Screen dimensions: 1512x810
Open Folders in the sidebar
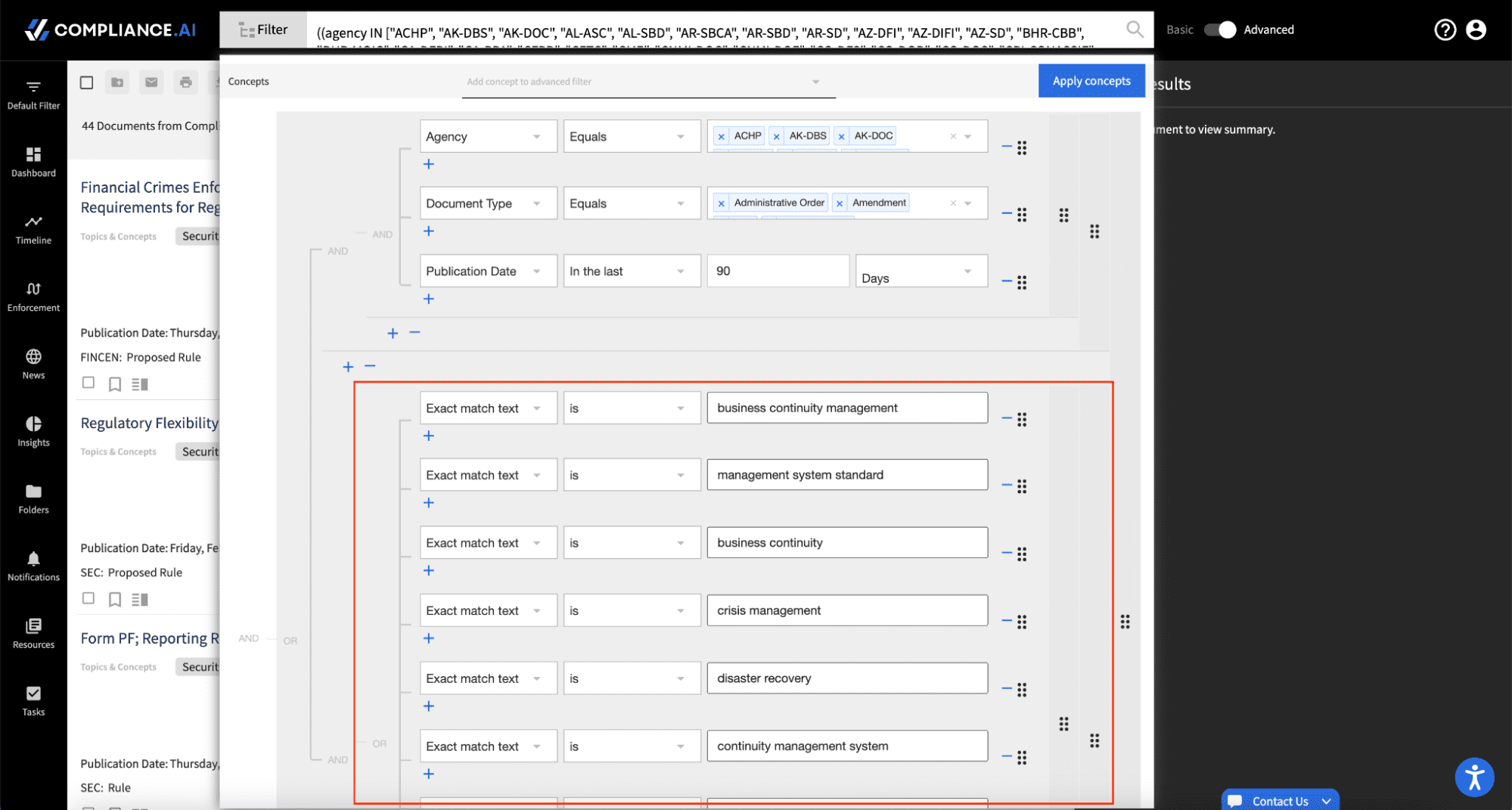coord(33,499)
